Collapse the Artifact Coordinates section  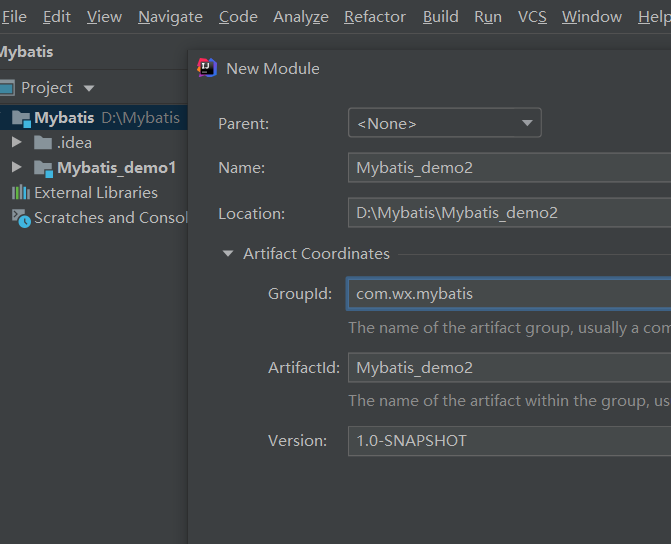tap(227, 254)
